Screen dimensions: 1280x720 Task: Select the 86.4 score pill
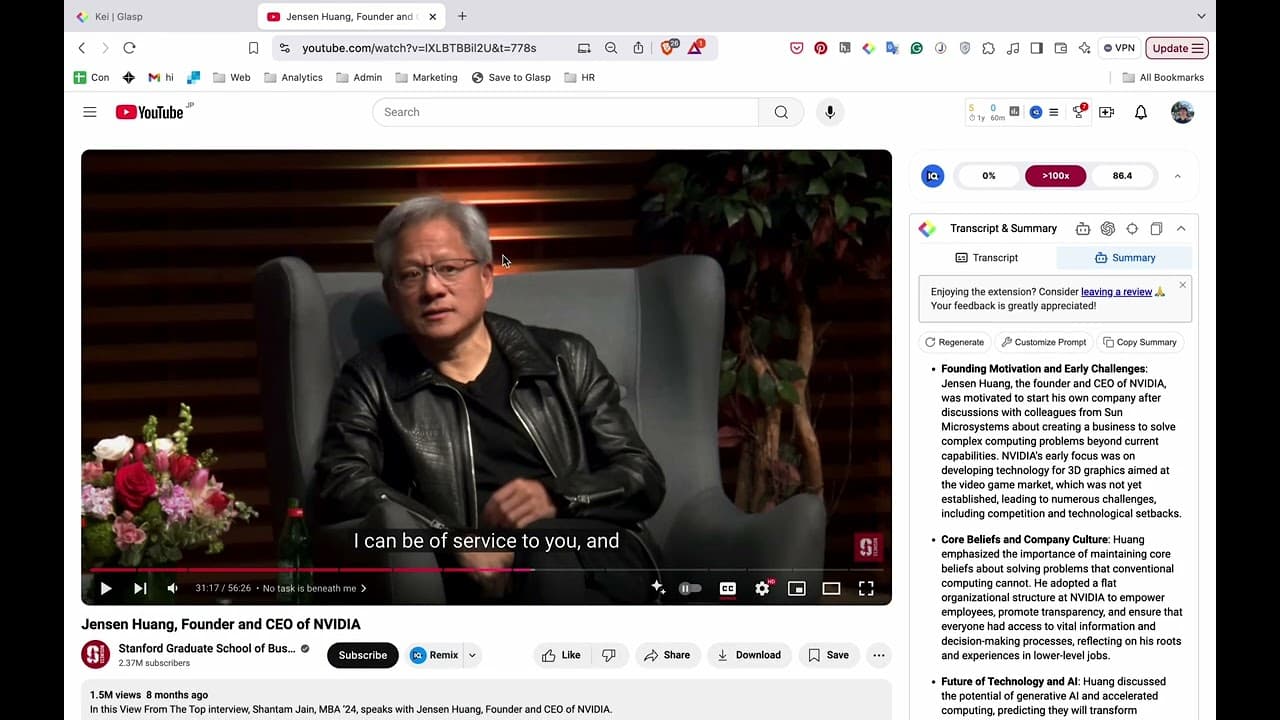1122,176
